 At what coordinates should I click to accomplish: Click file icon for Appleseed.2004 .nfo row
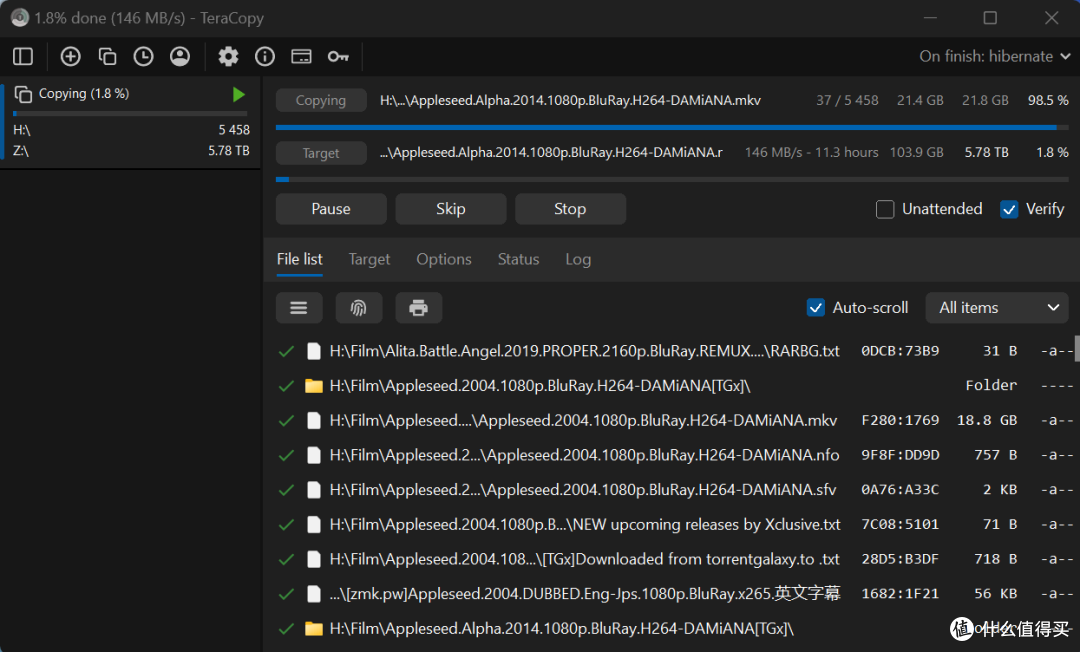[x=313, y=455]
